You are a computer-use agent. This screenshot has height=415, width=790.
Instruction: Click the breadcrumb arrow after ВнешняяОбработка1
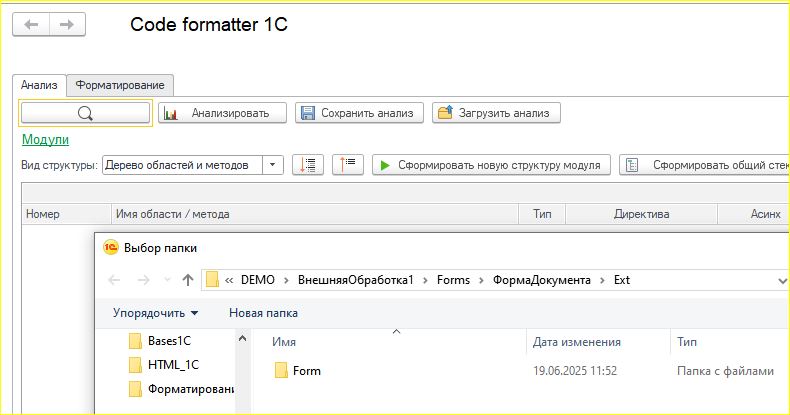(425, 281)
